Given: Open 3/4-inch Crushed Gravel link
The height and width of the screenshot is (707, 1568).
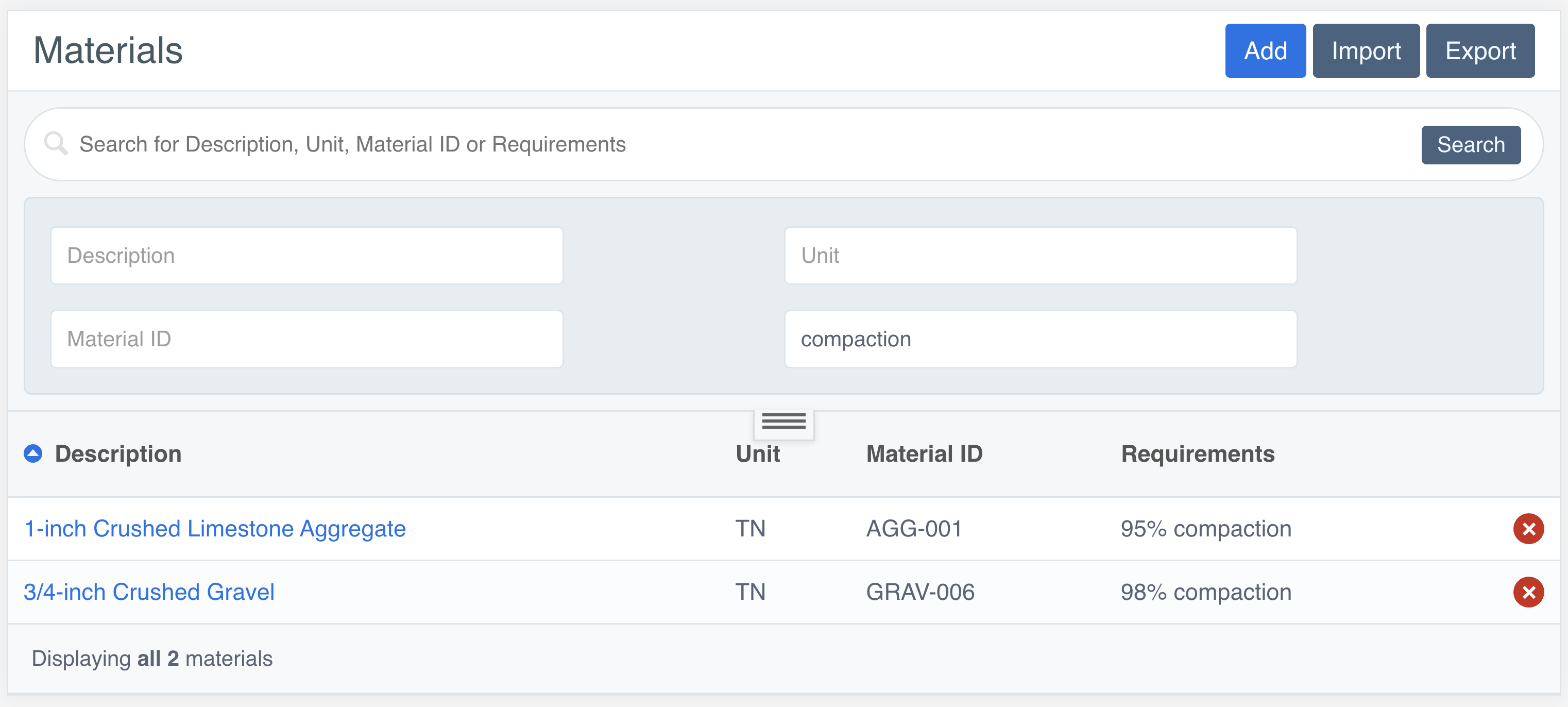Looking at the screenshot, I should click(149, 592).
